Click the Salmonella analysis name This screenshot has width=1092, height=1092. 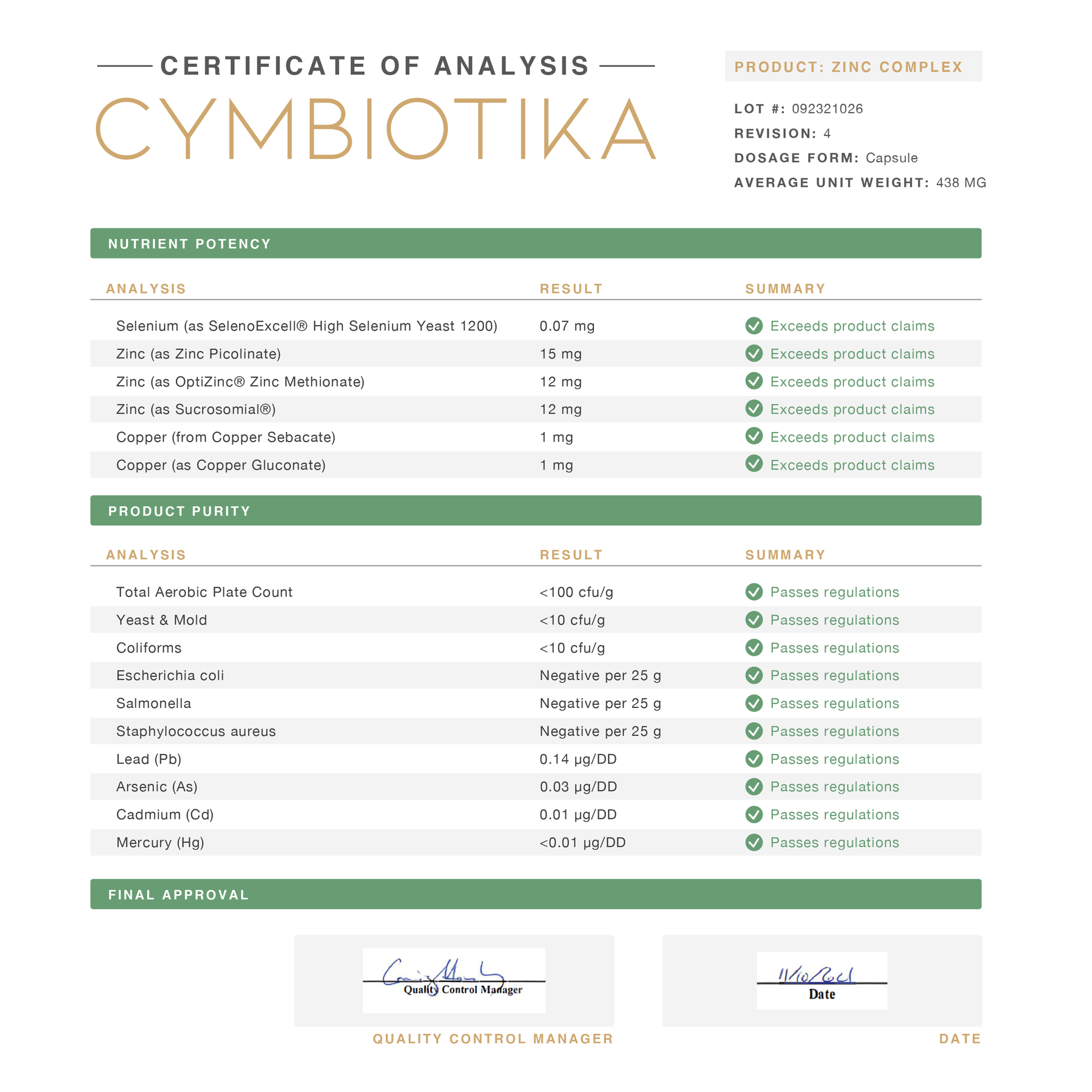tap(153, 703)
